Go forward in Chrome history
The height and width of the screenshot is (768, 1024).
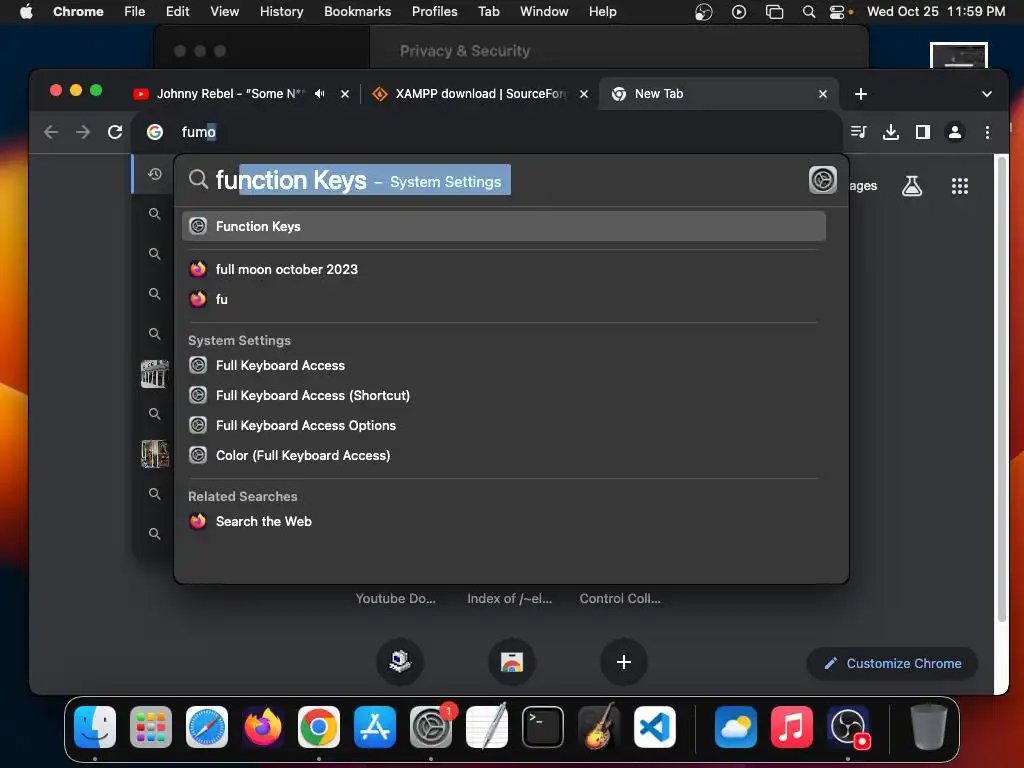point(83,132)
